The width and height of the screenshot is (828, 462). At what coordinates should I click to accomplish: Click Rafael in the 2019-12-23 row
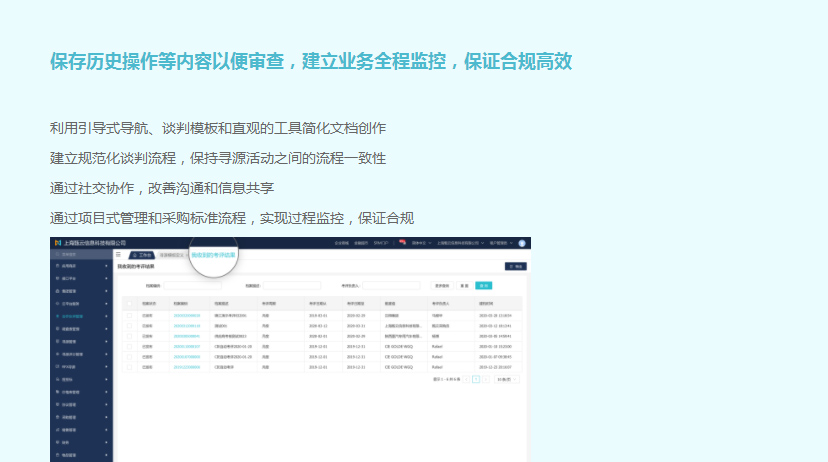(x=437, y=367)
